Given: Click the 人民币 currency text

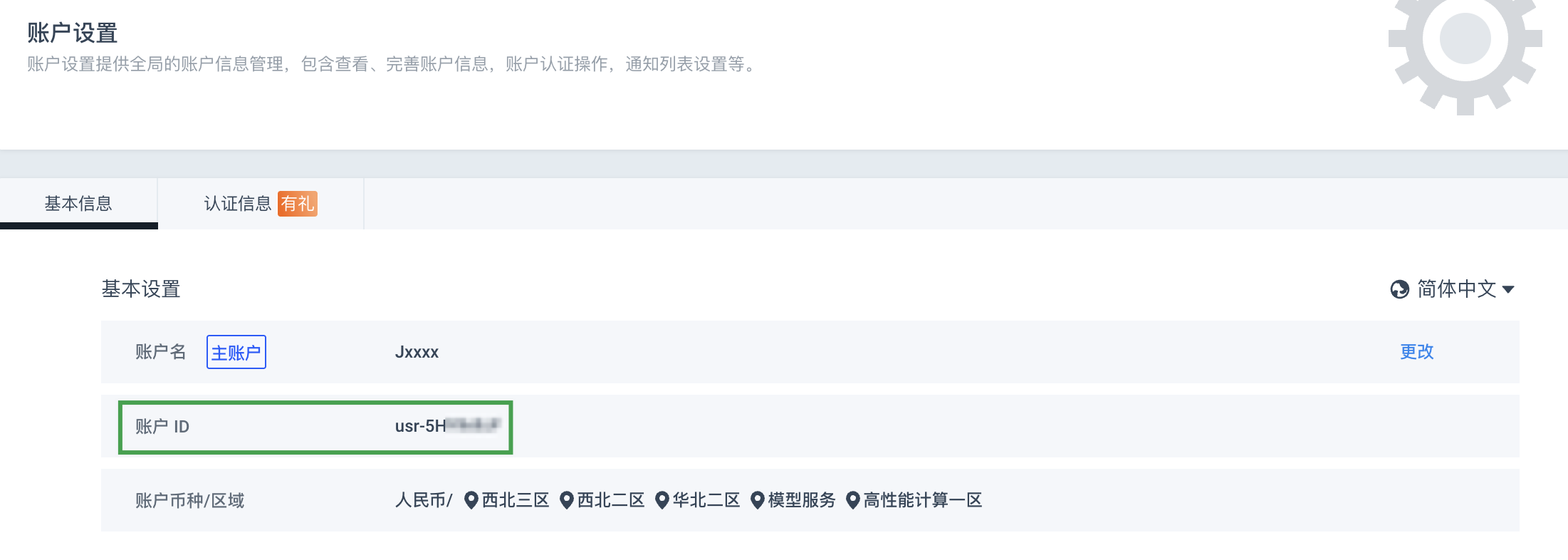Looking at the screenshot, I should tap(421, 500).
